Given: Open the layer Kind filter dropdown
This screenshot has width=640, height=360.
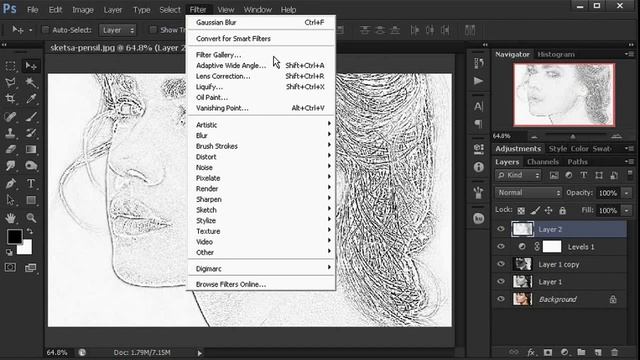Looking at the screenshot, I should (x=518, y=175).
